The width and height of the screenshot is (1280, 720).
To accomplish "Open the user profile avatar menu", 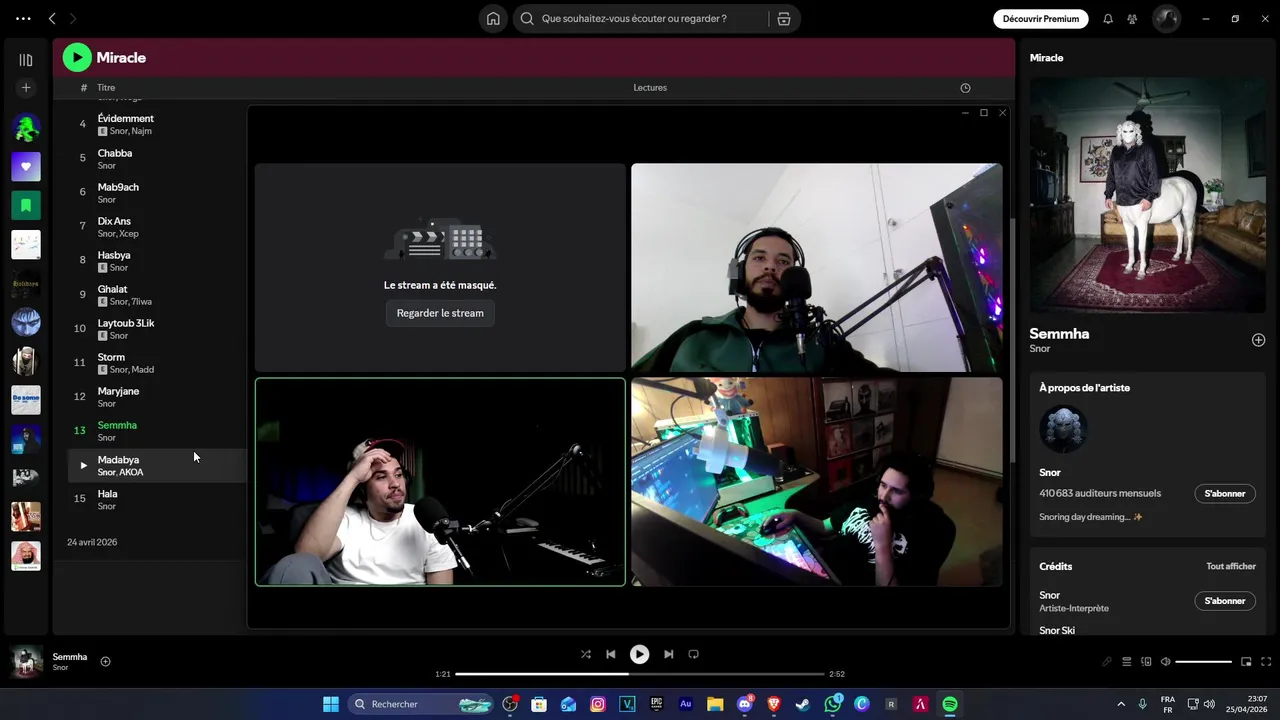I will point(1166,19).
